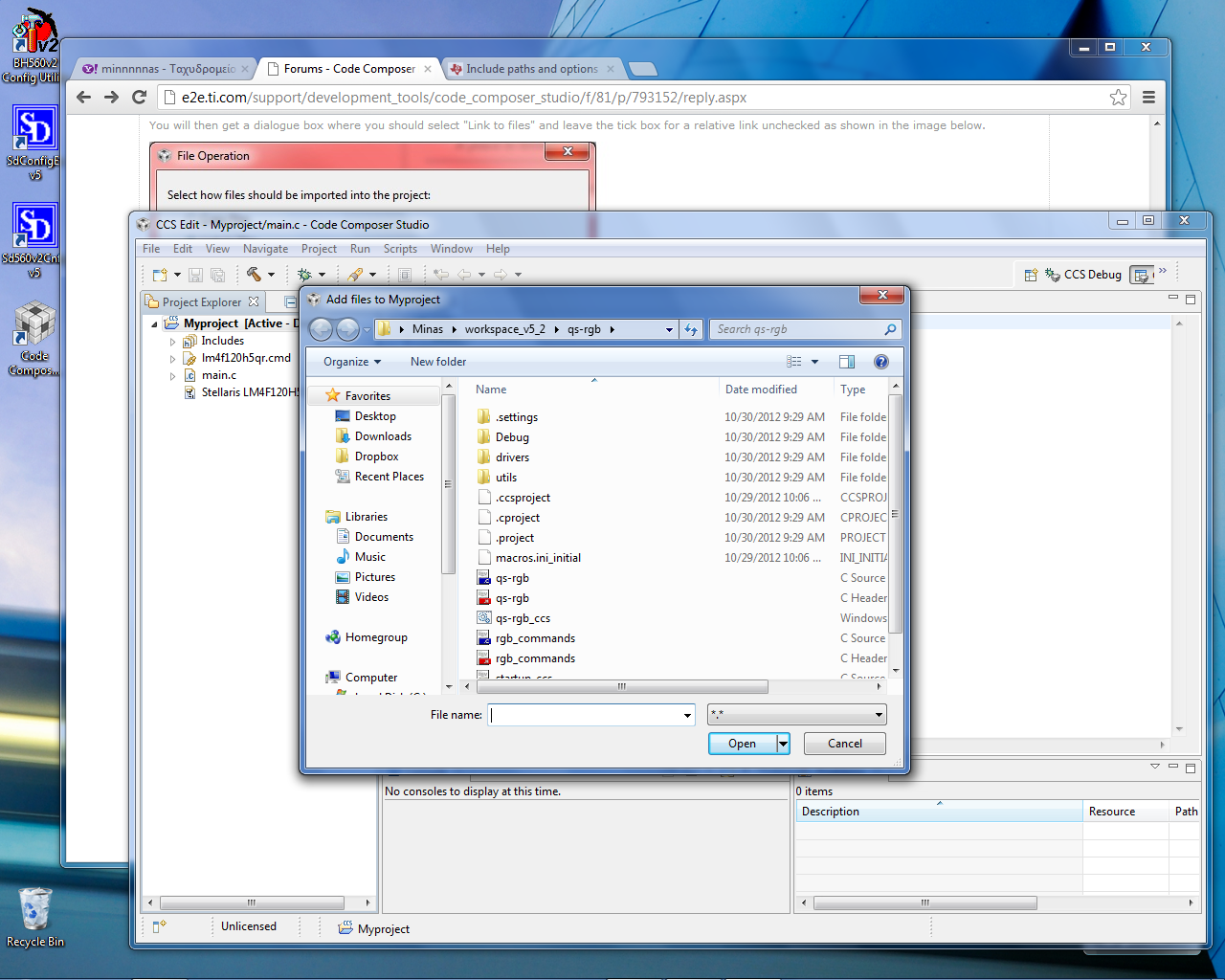Viewport: 1225px width, 980px height.
Task: Click the Chrome address bar URL
Action: pyautogui.click(x=464, y=97)
